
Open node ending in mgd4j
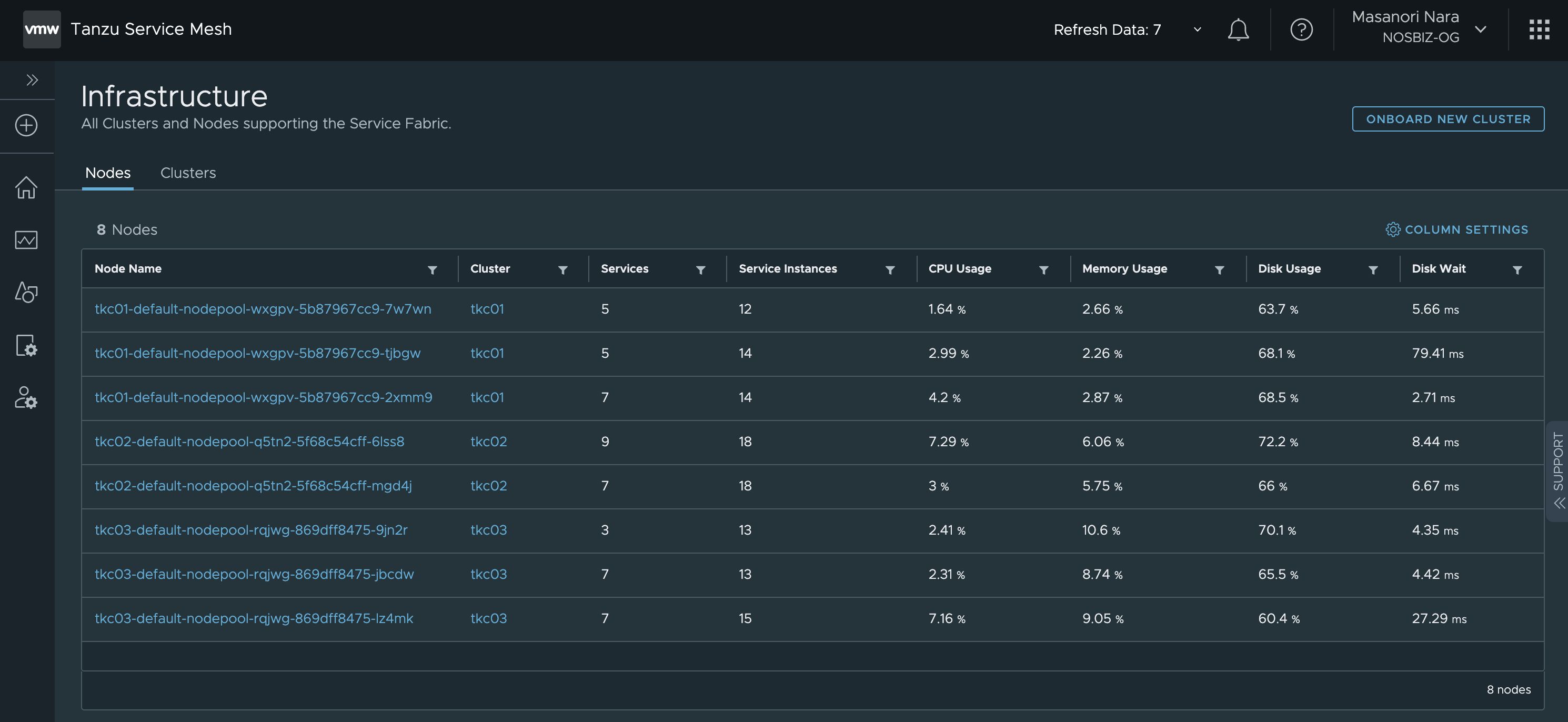click(x=253, y=486)
